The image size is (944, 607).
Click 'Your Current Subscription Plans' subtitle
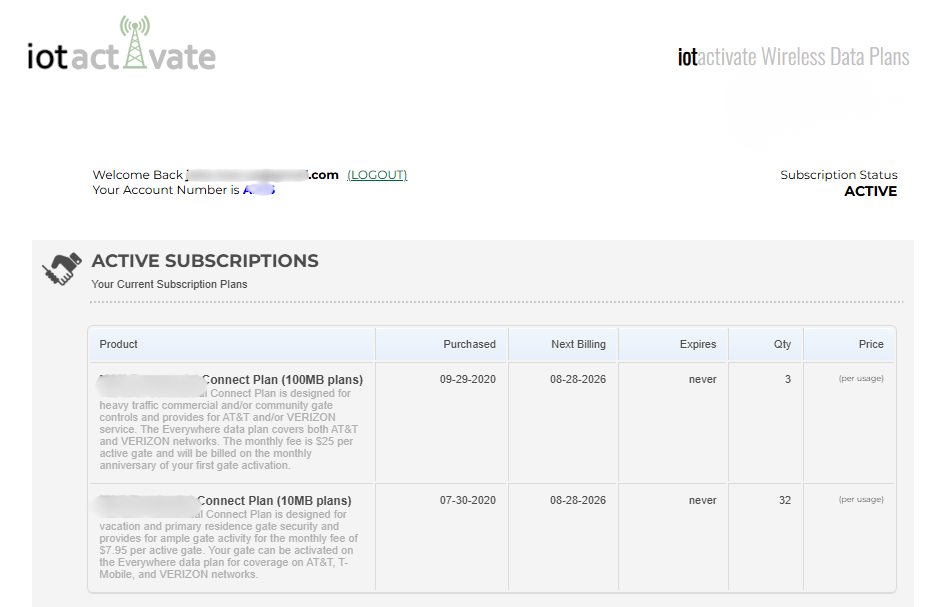pyautogui.click(x=169, y=284)
